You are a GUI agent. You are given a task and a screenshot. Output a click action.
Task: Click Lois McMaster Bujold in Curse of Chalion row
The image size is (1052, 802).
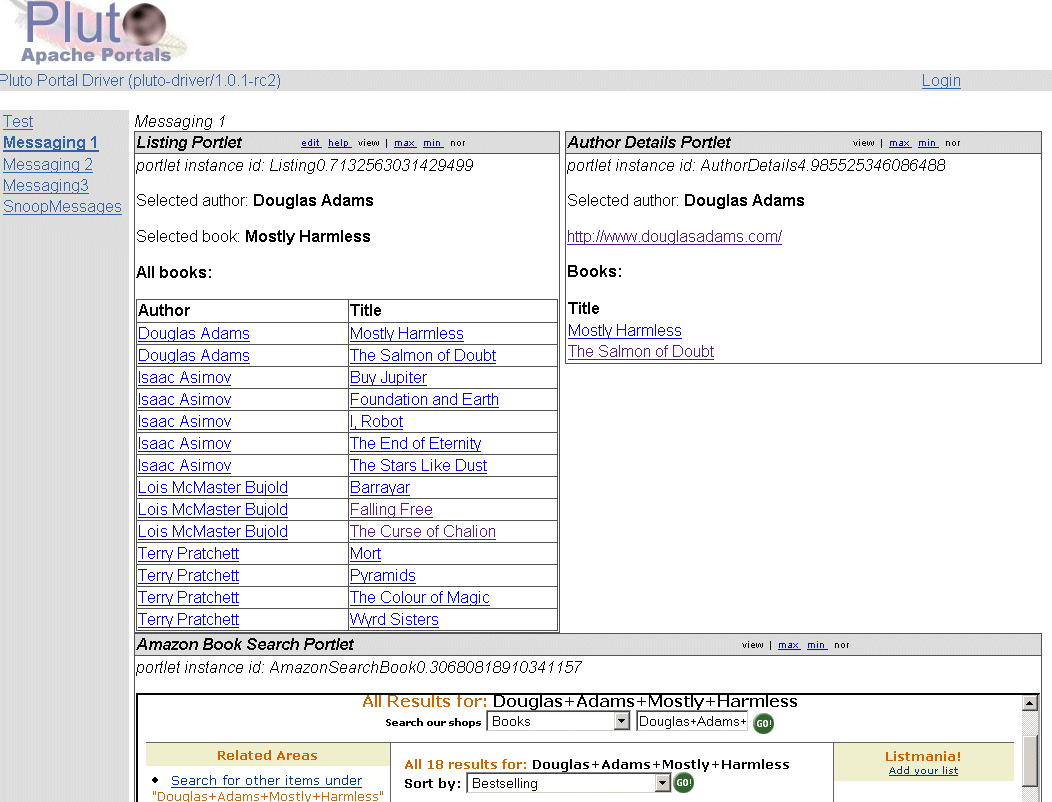click(213, 532)
